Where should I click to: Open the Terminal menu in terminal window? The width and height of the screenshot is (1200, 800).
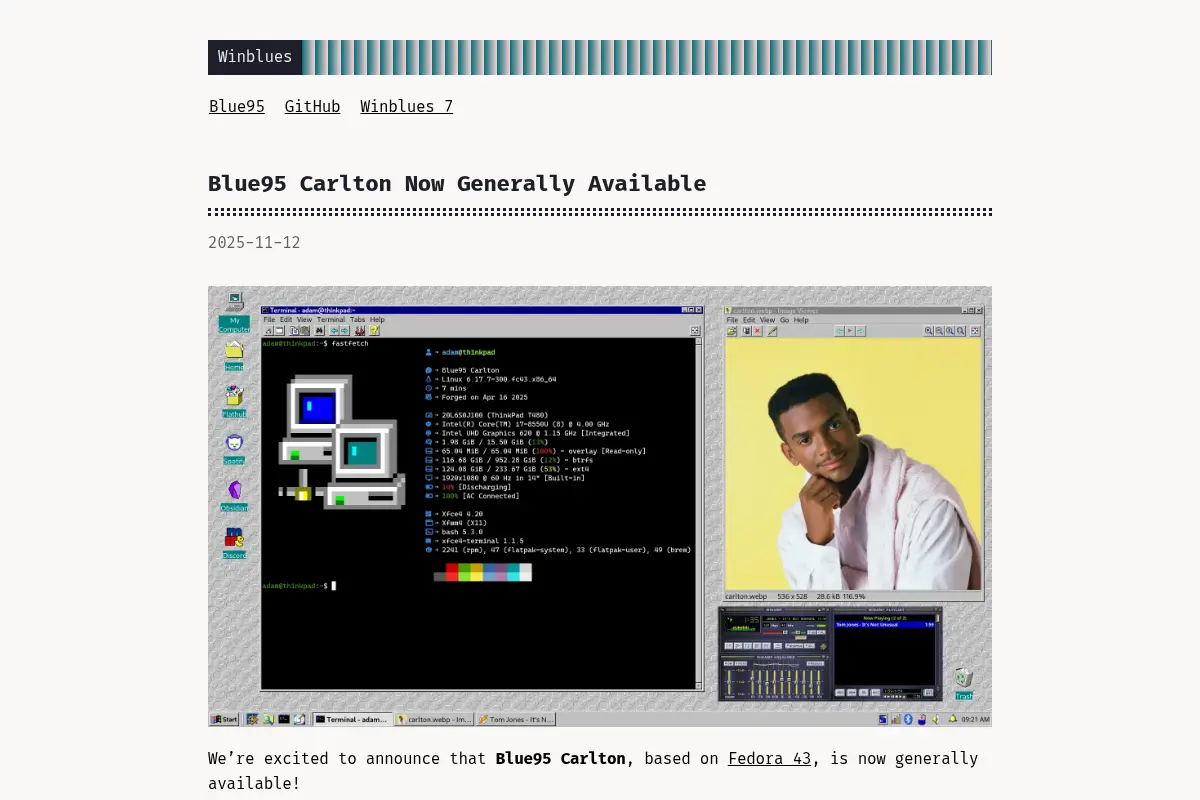331,320
